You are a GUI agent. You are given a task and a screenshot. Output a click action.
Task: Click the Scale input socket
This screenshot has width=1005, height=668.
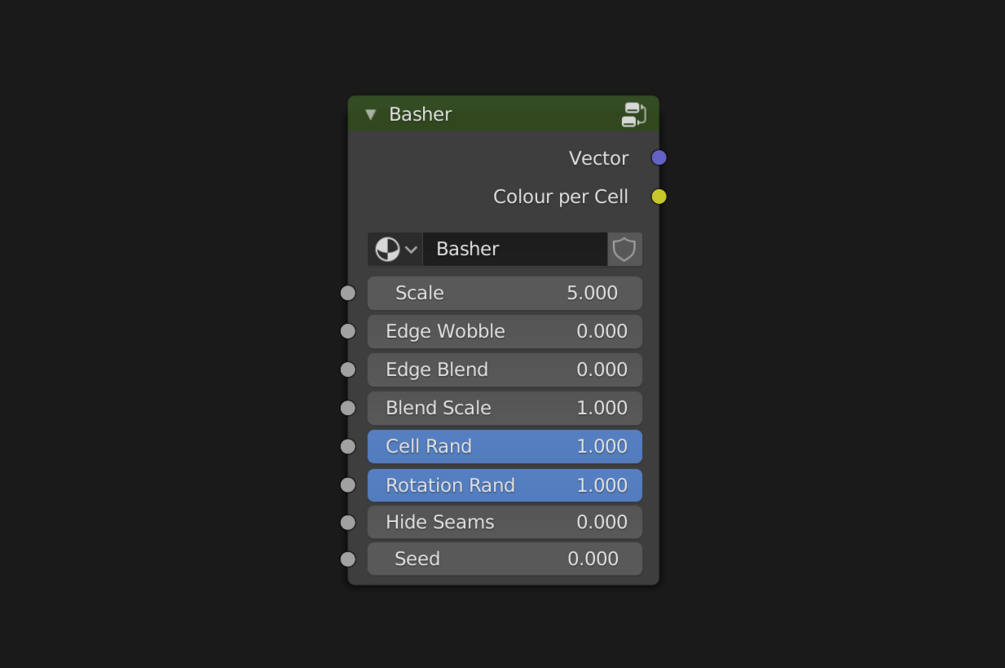[x=348, y=293]
